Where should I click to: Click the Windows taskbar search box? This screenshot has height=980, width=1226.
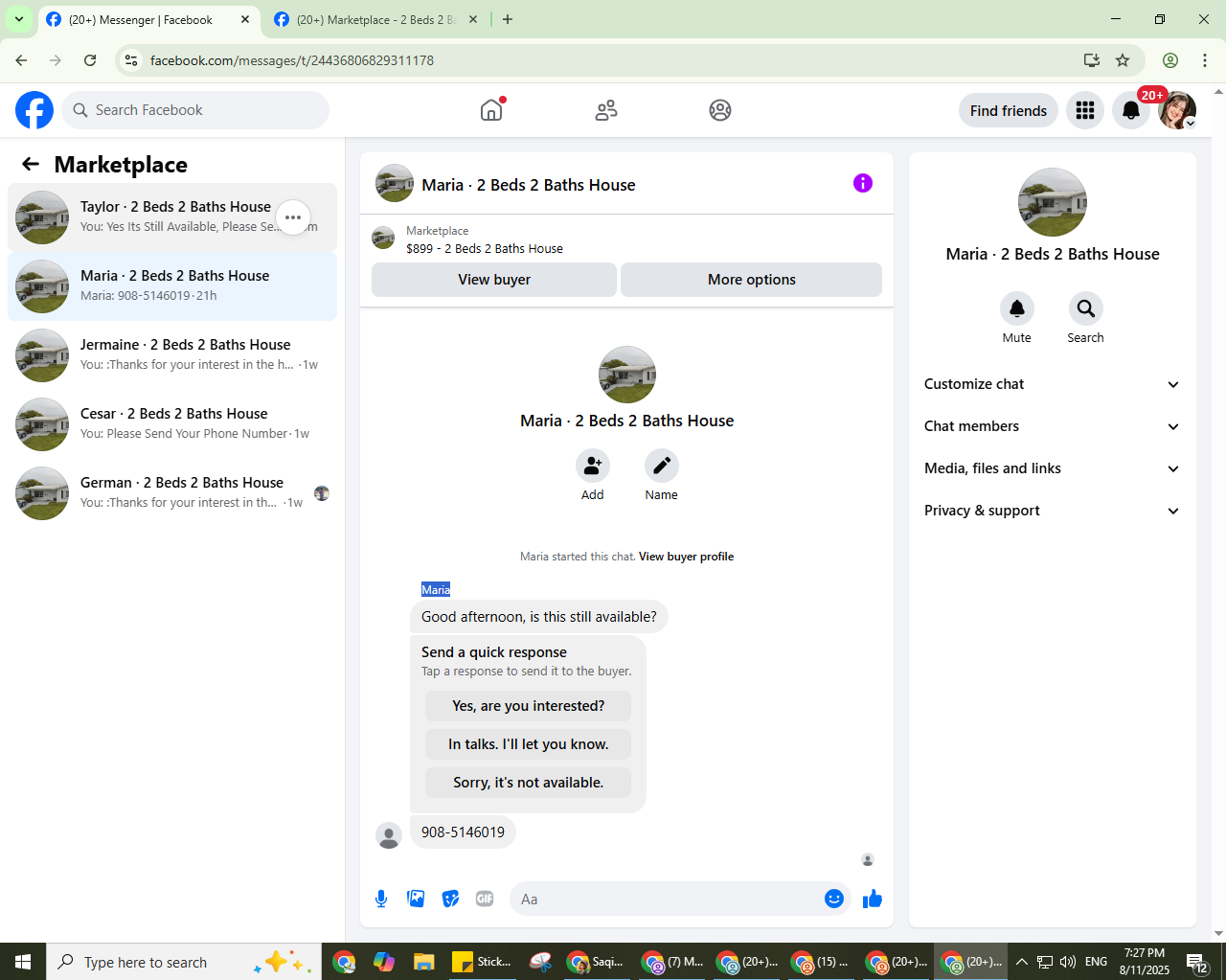point(182,962)
